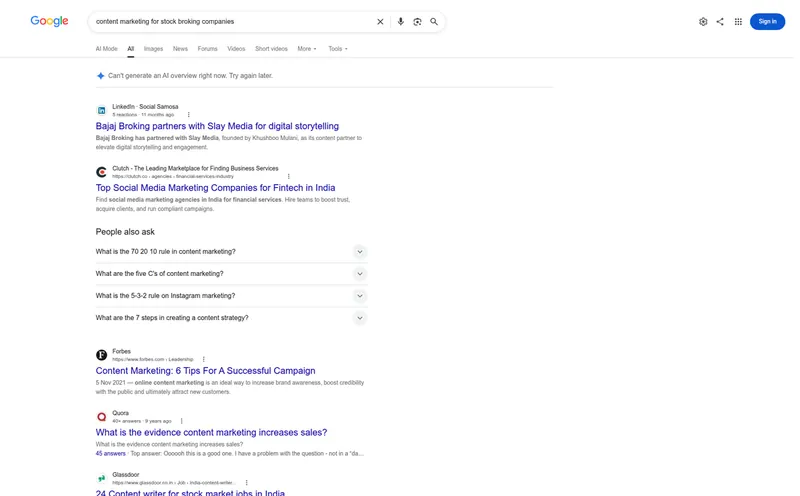Select the All results tab
Screen dimensions: 800x496
[x=131, y=49]
